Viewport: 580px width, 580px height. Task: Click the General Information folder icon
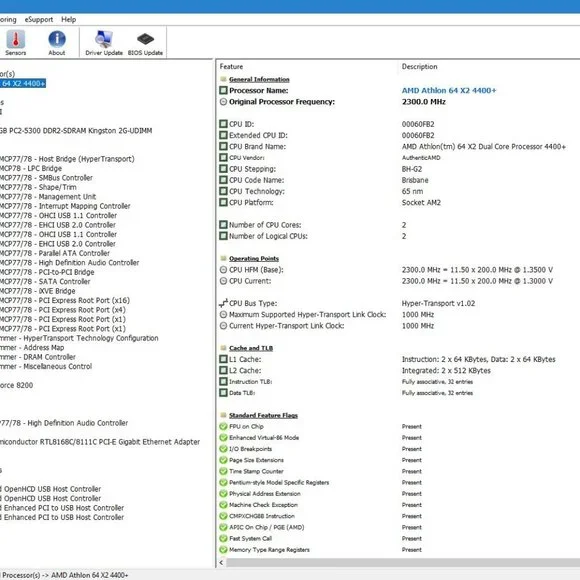pyautogui.click(x=223, y=79)
